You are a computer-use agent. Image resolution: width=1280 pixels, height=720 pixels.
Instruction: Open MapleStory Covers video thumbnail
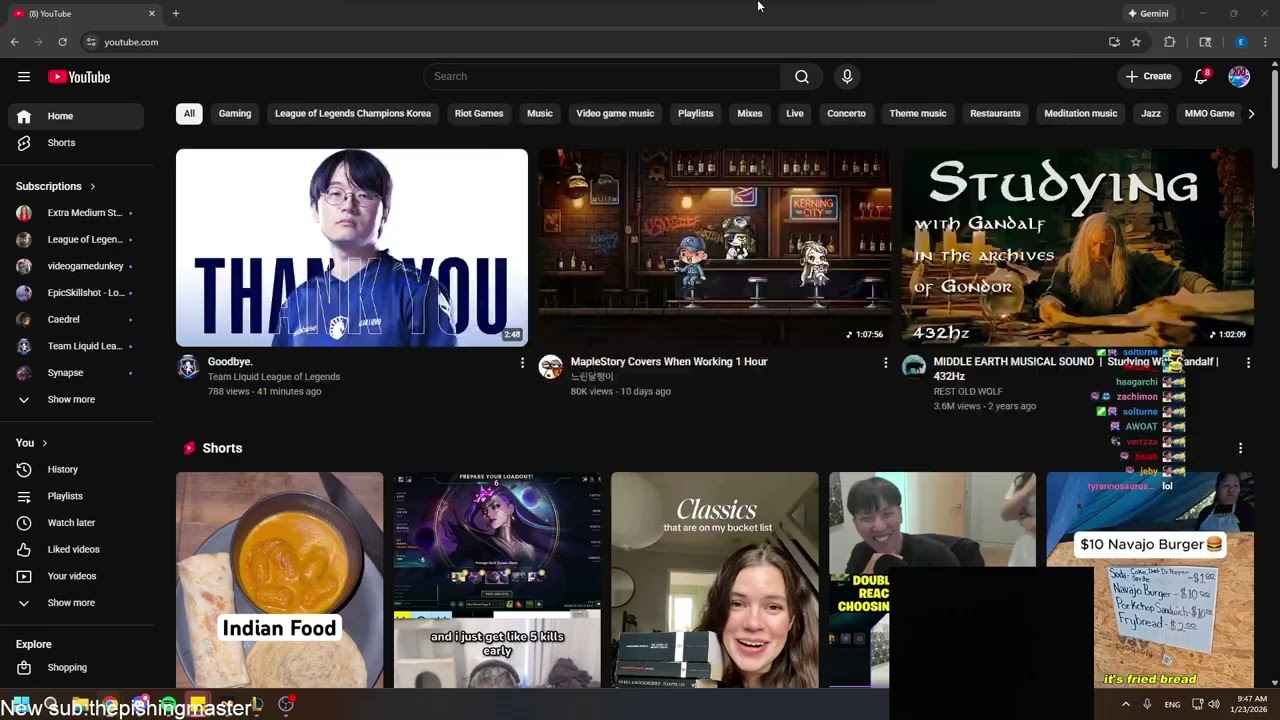coord(715,248)
